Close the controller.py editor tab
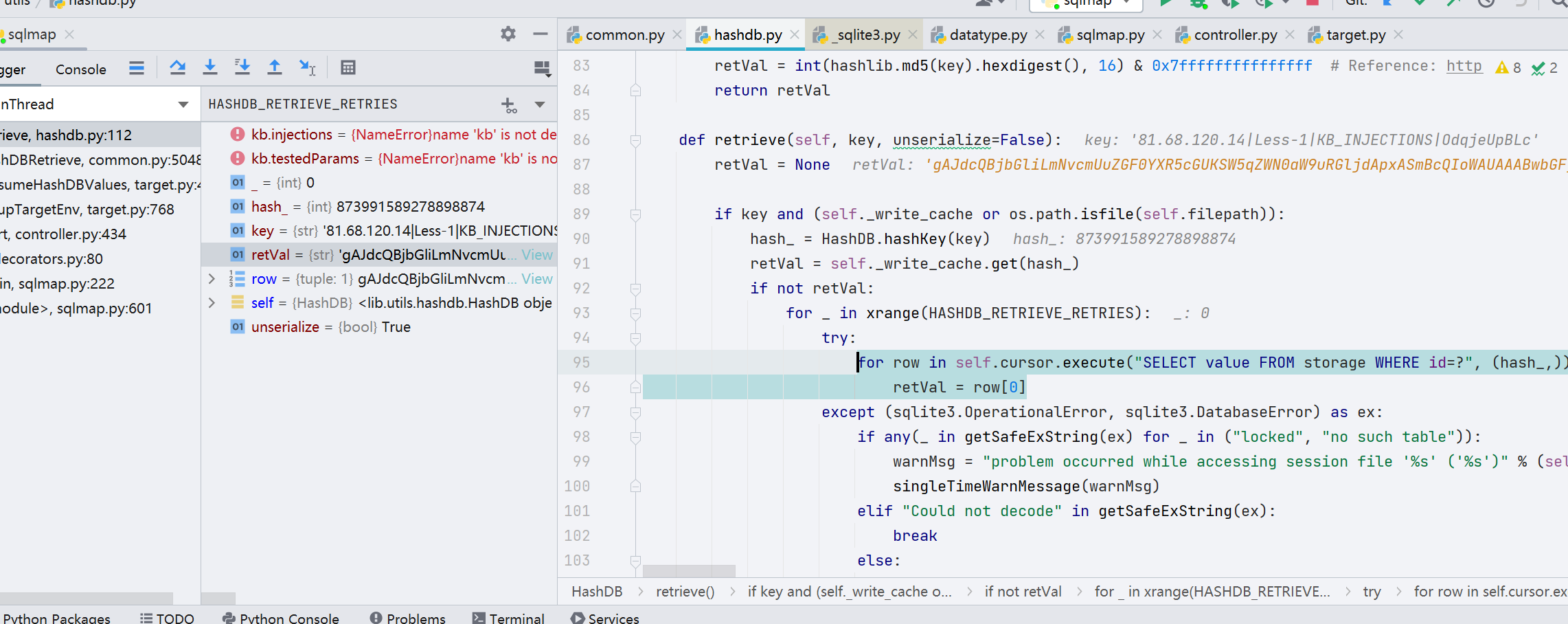 (x=1290, y=34)
